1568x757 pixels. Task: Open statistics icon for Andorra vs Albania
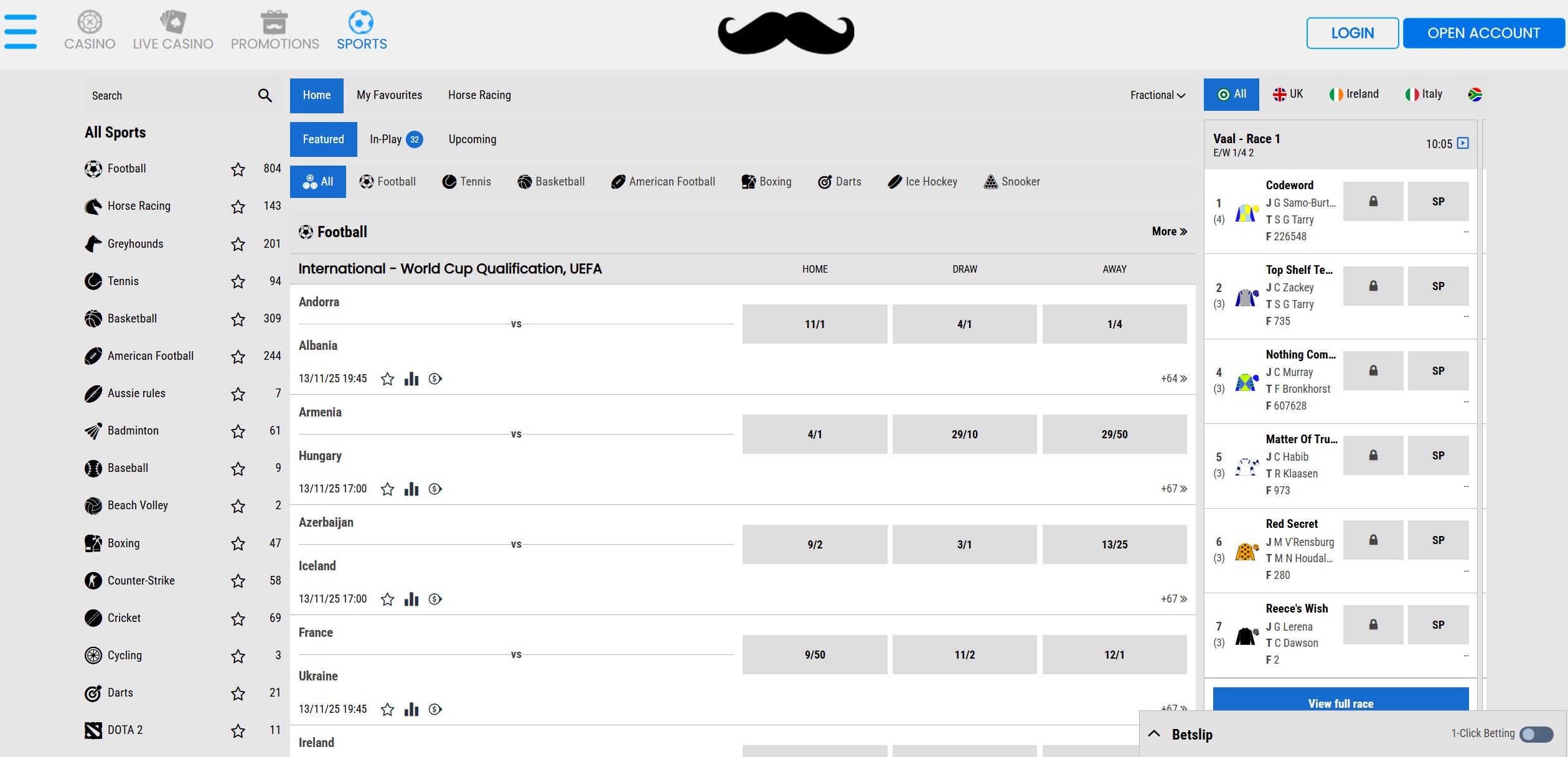pos(411,378)
